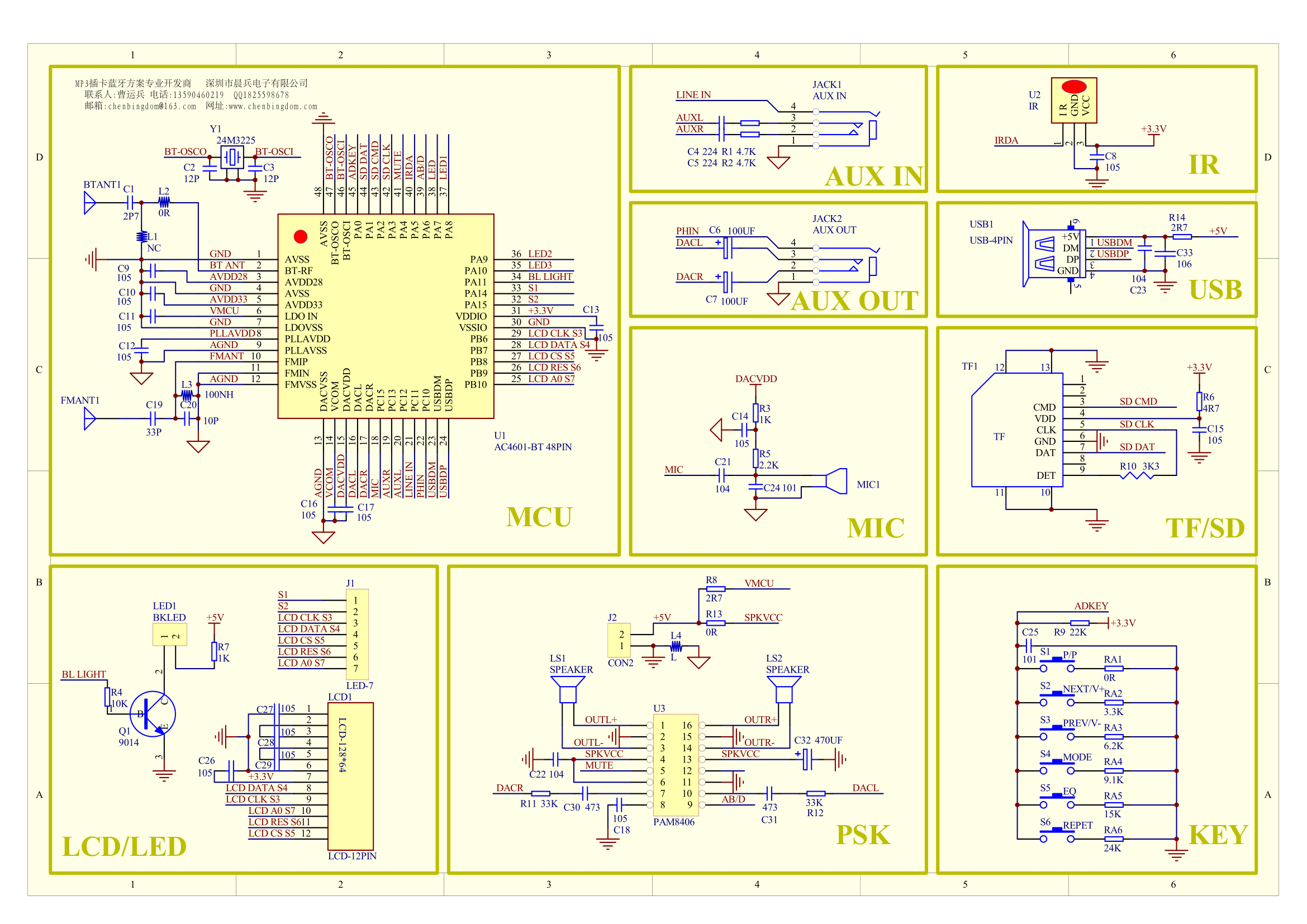The width and height of the screenshot is (1307, 924).
Task: Click the chenbingdom@163.com email text
Action: [x=152, y=106]
